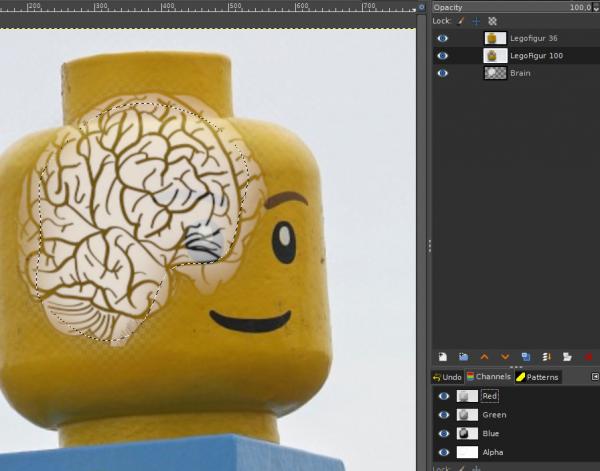The height and width of the screenshot is (471, 600).
Task: Raise the selected layer one step
Action: [484, 357]
